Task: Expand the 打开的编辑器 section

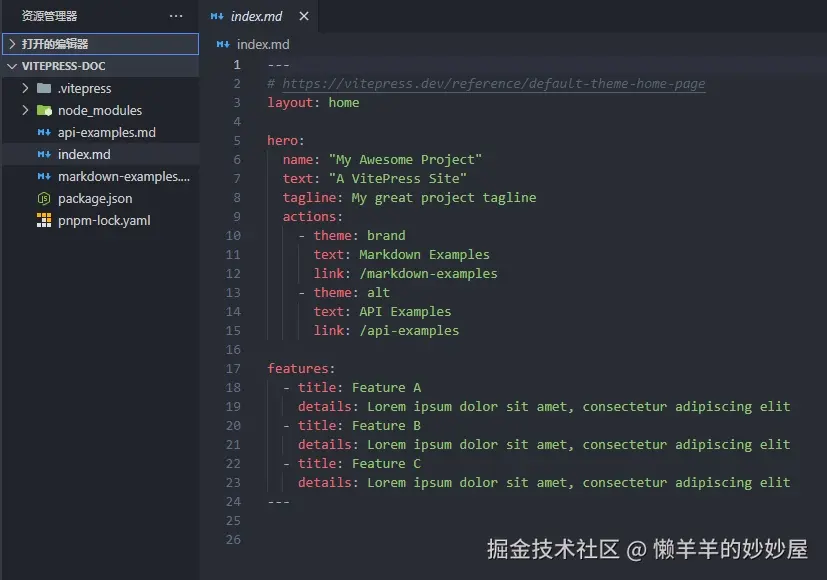Action: [101, 44]
